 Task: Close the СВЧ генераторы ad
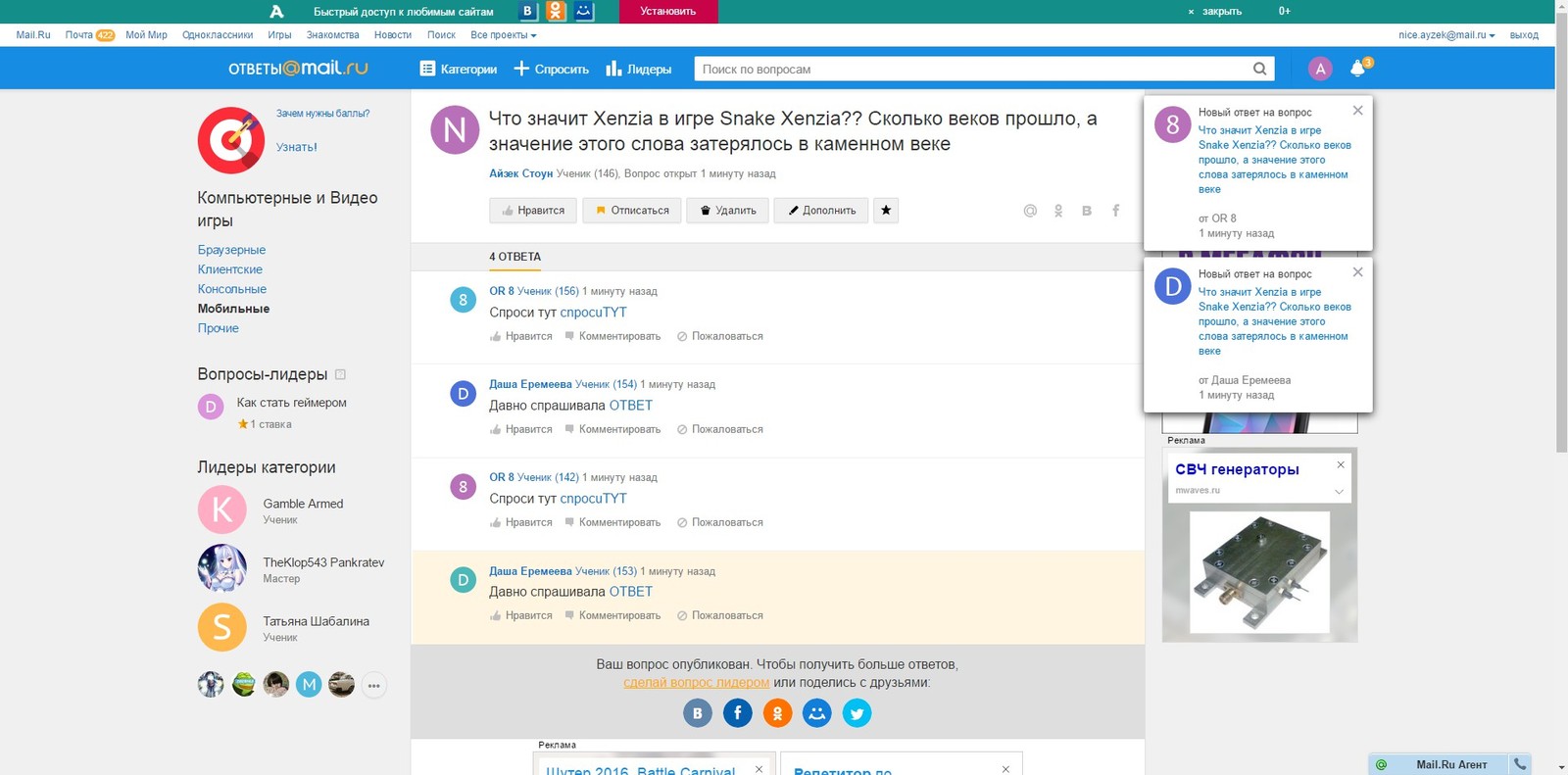tap(1341, 465)
